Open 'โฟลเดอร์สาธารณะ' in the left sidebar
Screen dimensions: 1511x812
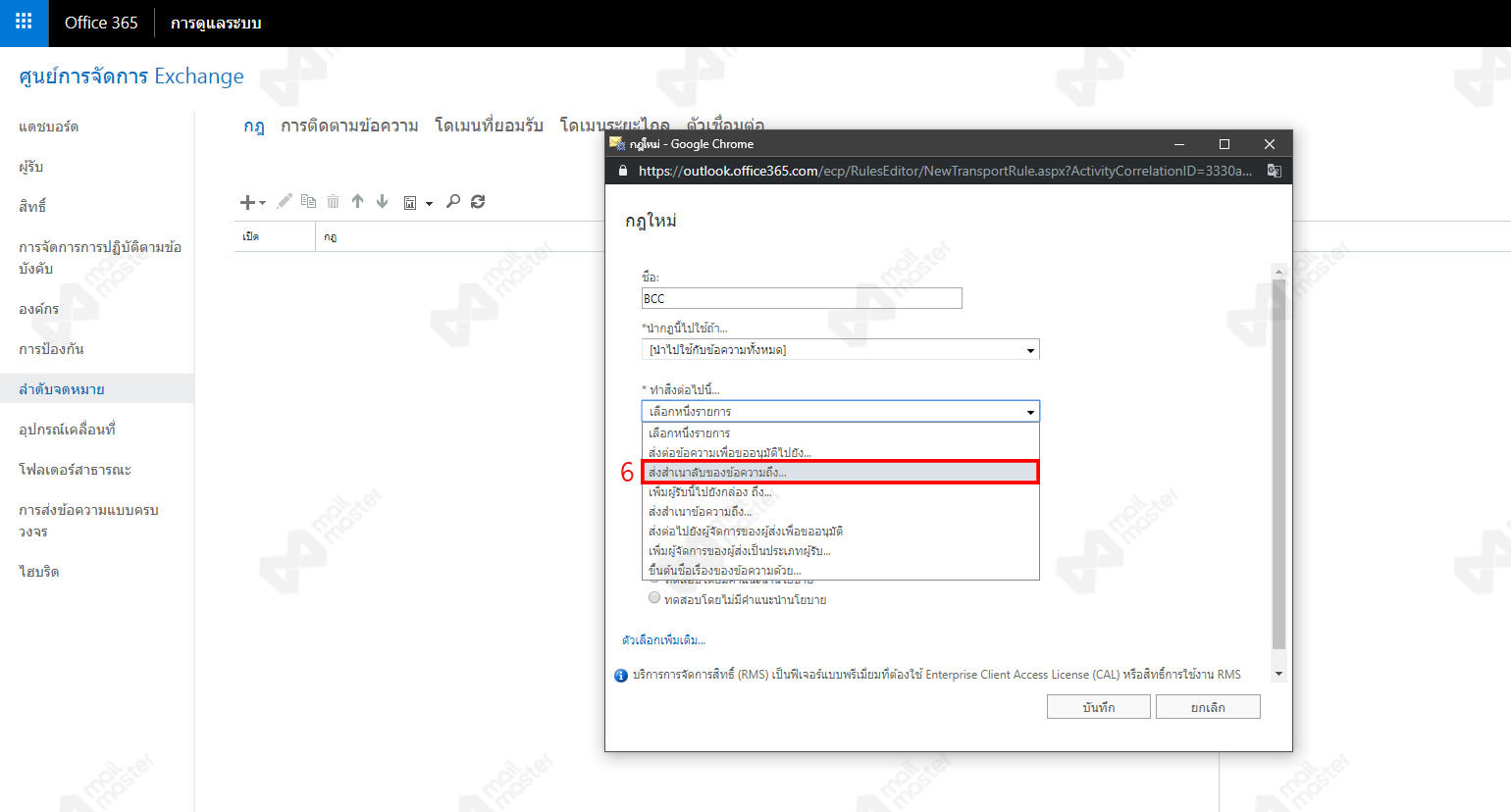pos(76,470)
